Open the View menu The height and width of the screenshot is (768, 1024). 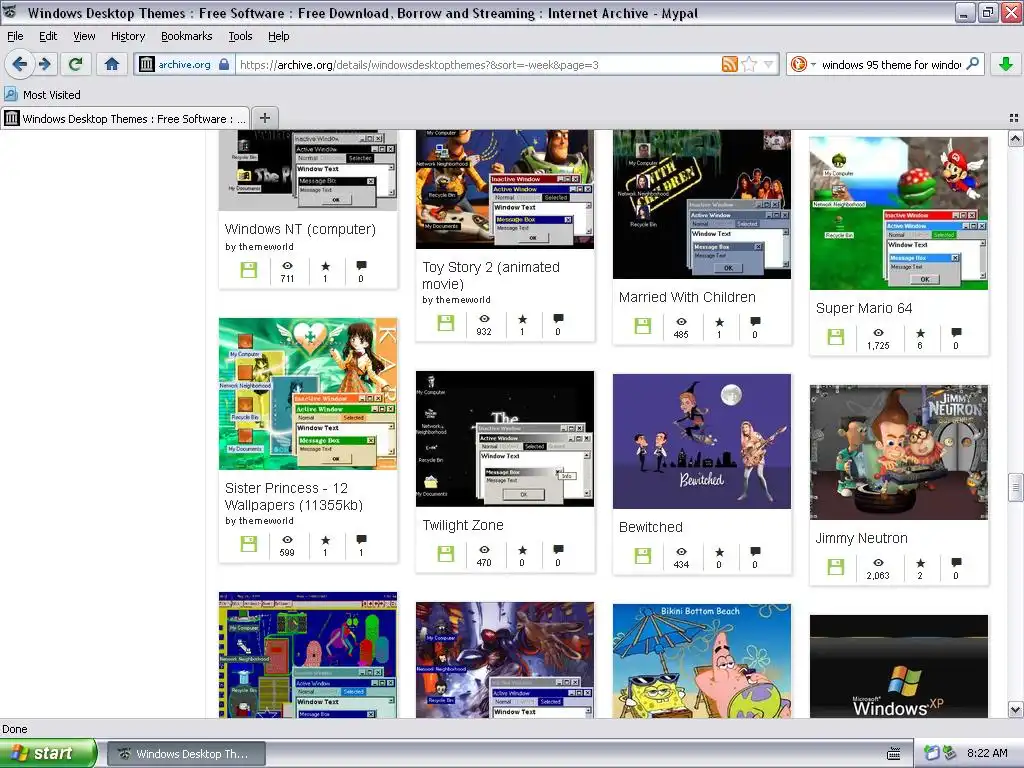click(84, 36)
